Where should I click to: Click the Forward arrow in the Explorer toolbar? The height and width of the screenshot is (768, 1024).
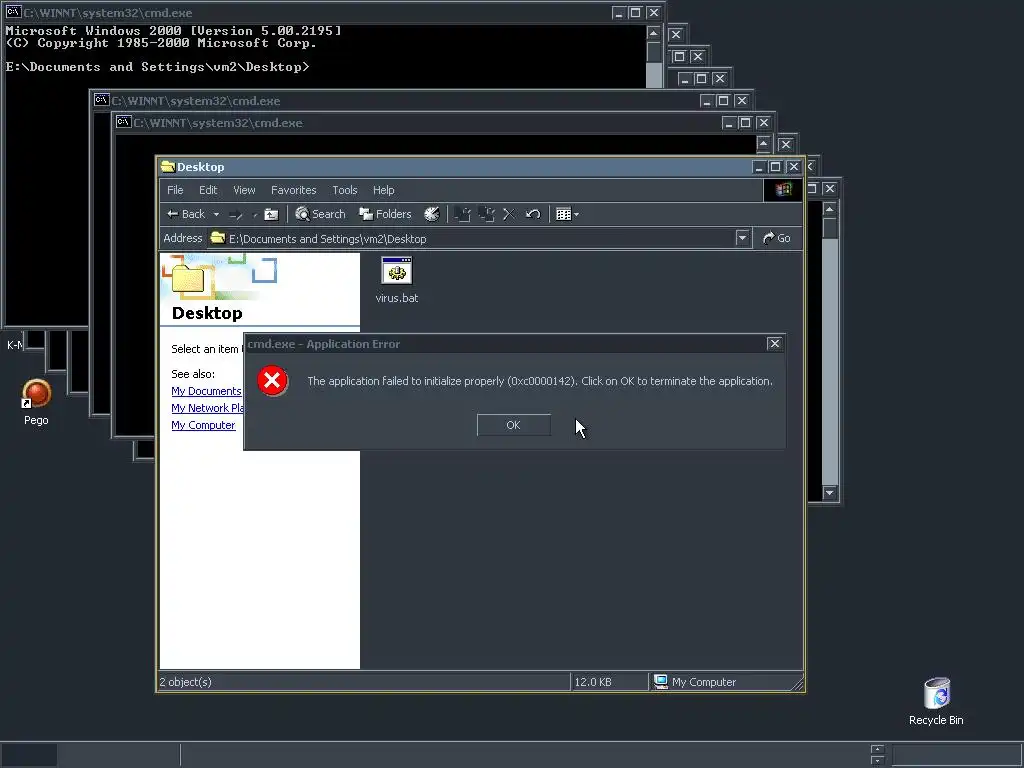click(x=236, y=214)
